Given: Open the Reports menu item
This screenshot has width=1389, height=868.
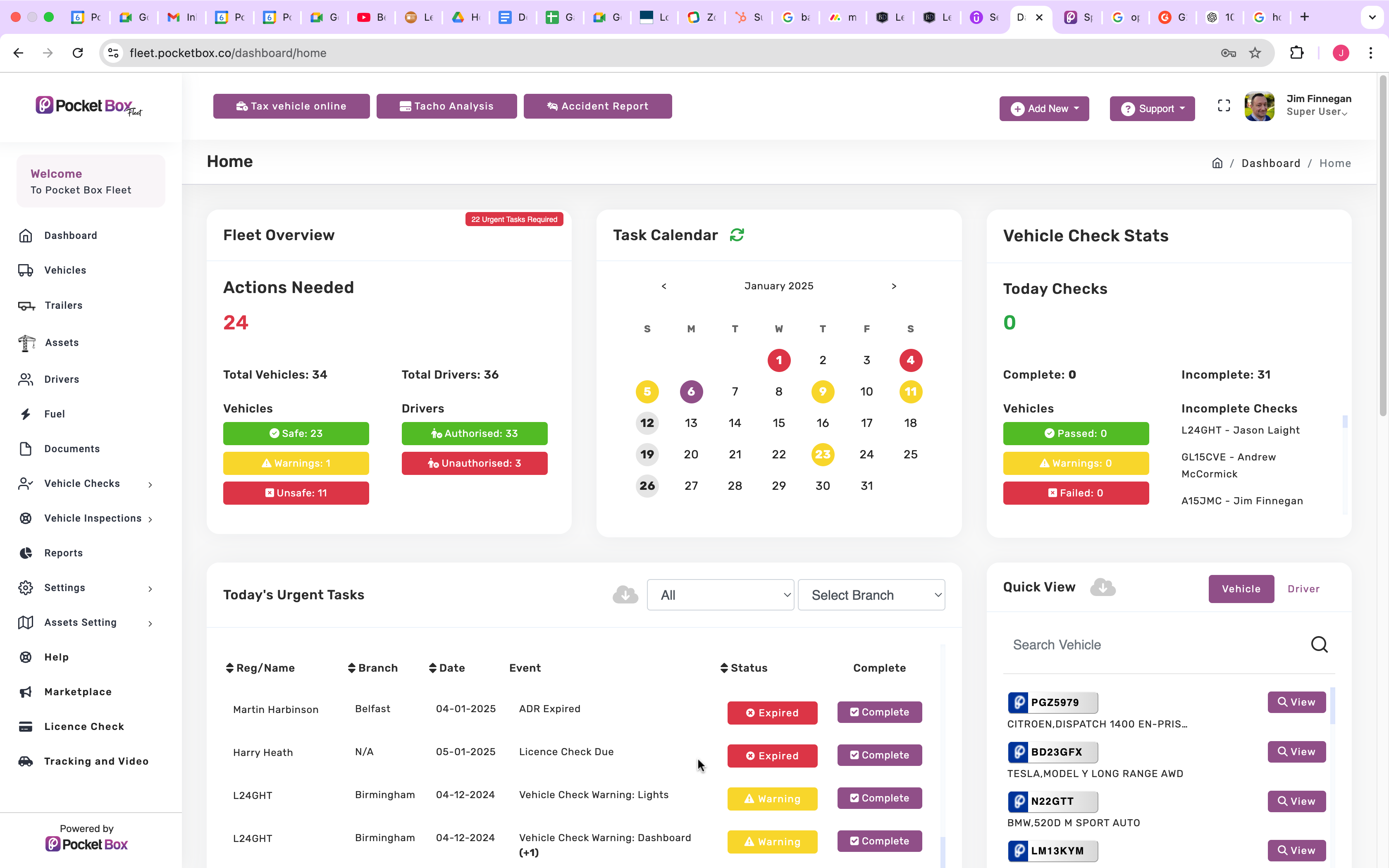Looking at the screenshot, I should coord(63,553).
